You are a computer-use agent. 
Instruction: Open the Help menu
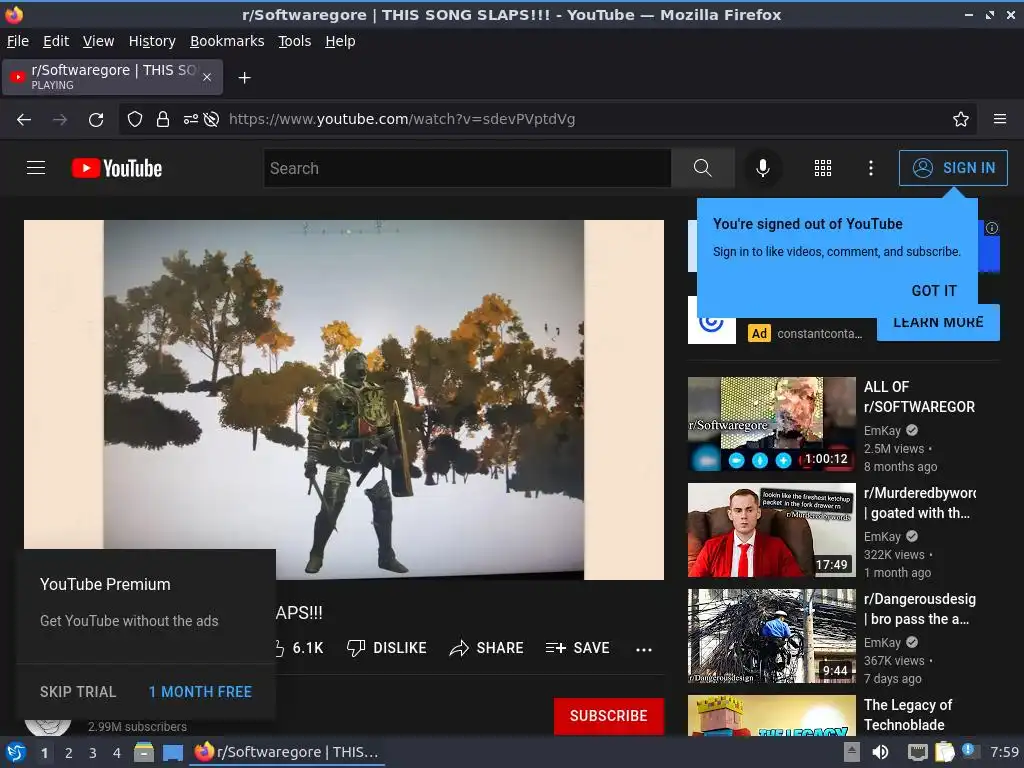click(340, 41)
